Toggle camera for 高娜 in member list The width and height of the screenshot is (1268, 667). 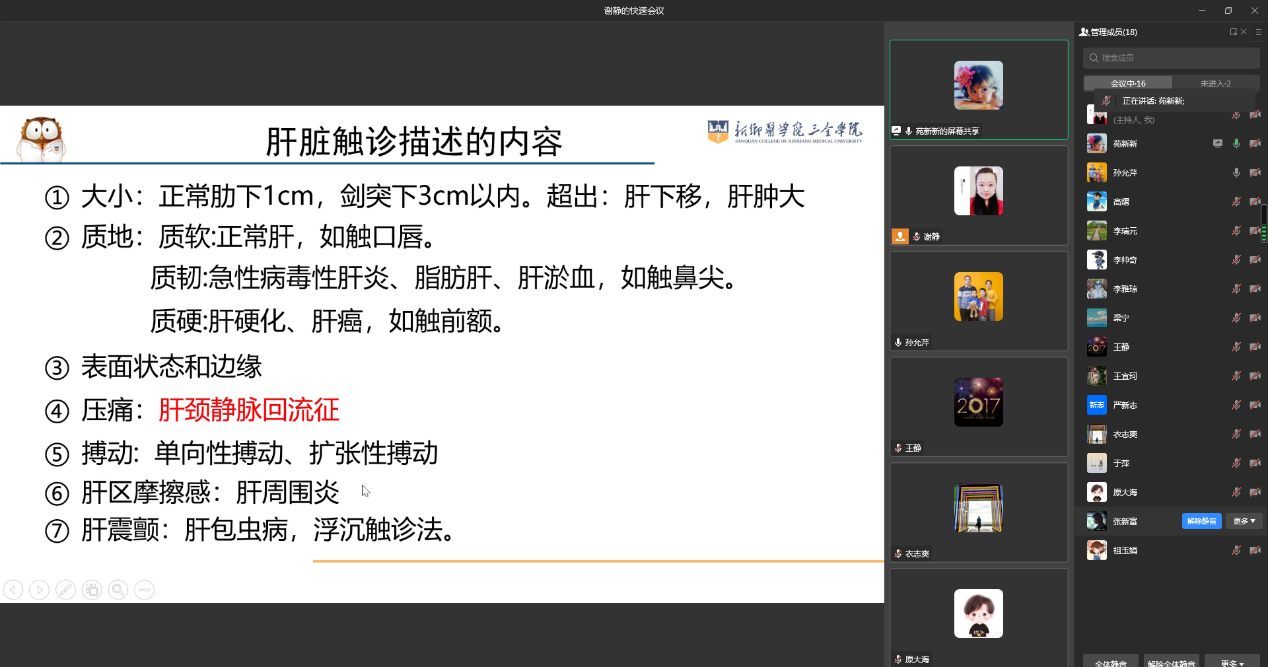pyautogui.click(x=1254, y=202)
